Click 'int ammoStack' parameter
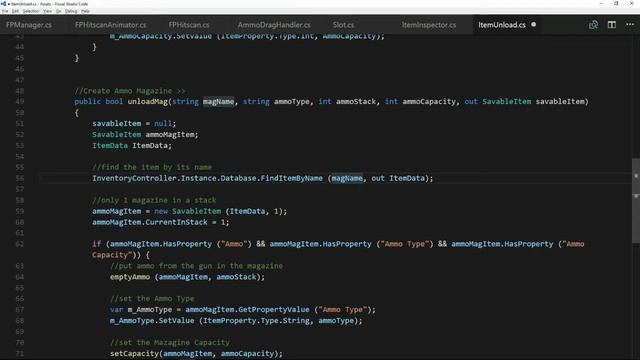Screen dimensions: 640x360 pyautogui.click(x=347, y=102)
